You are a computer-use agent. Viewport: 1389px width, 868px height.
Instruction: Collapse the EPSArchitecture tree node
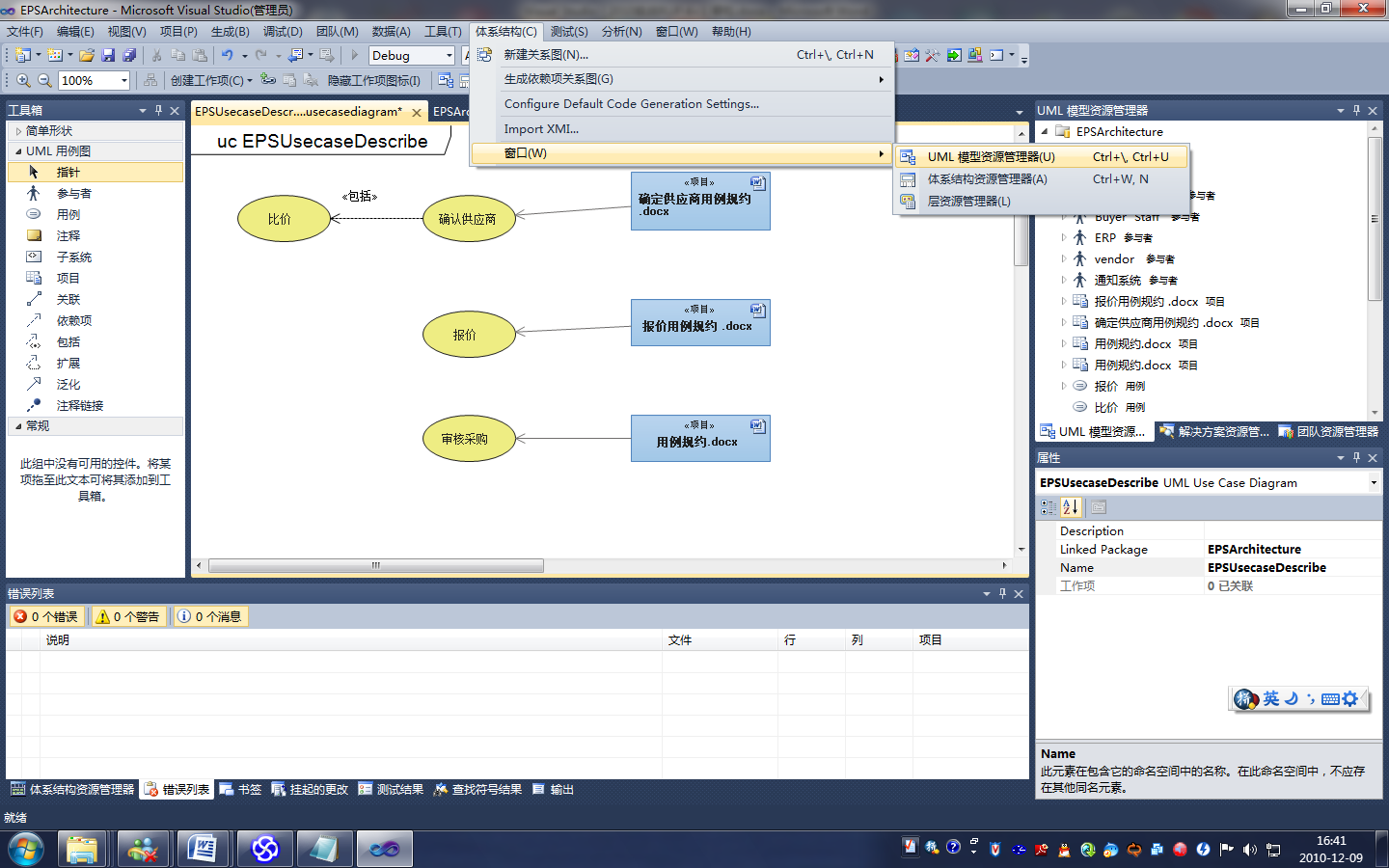(x=1045, y=131)
